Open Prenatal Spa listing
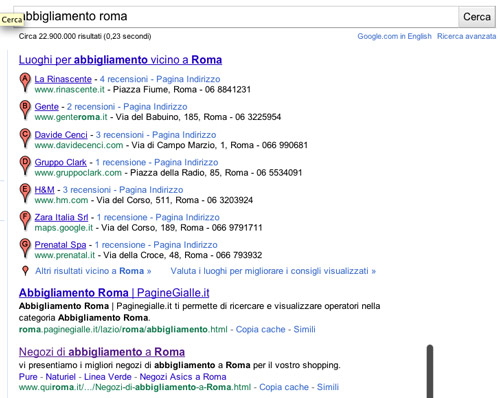The height and width of the screenshot is (398, 500). click(60, 245)
